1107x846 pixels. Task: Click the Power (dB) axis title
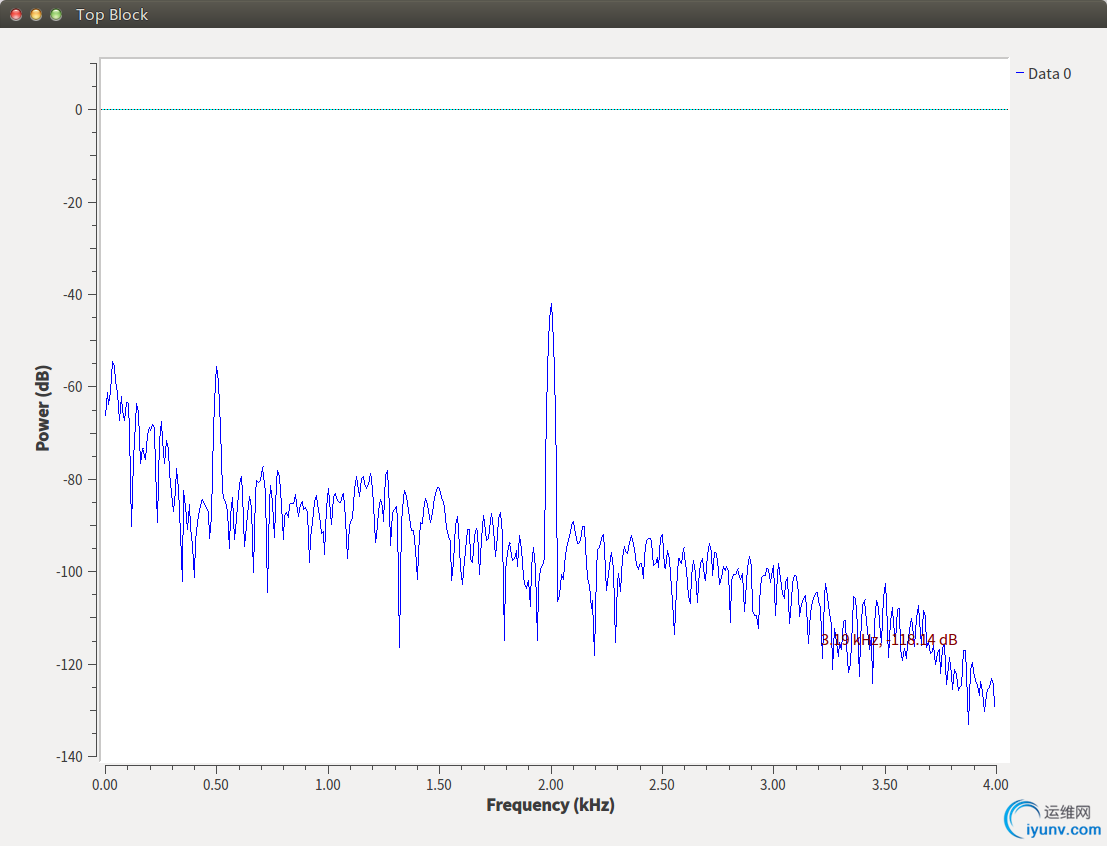point(43,408)
